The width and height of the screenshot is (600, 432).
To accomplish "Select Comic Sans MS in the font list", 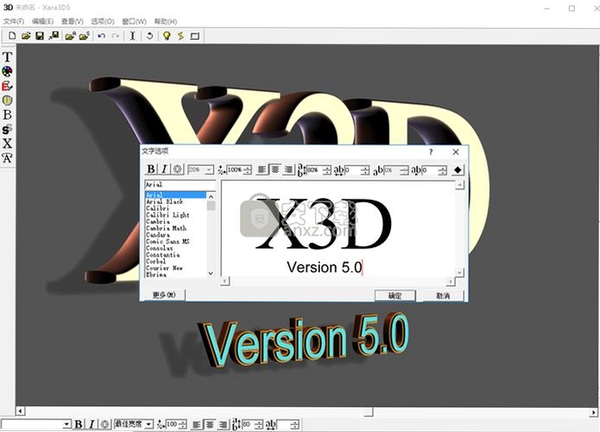I will tap(168, 241).
